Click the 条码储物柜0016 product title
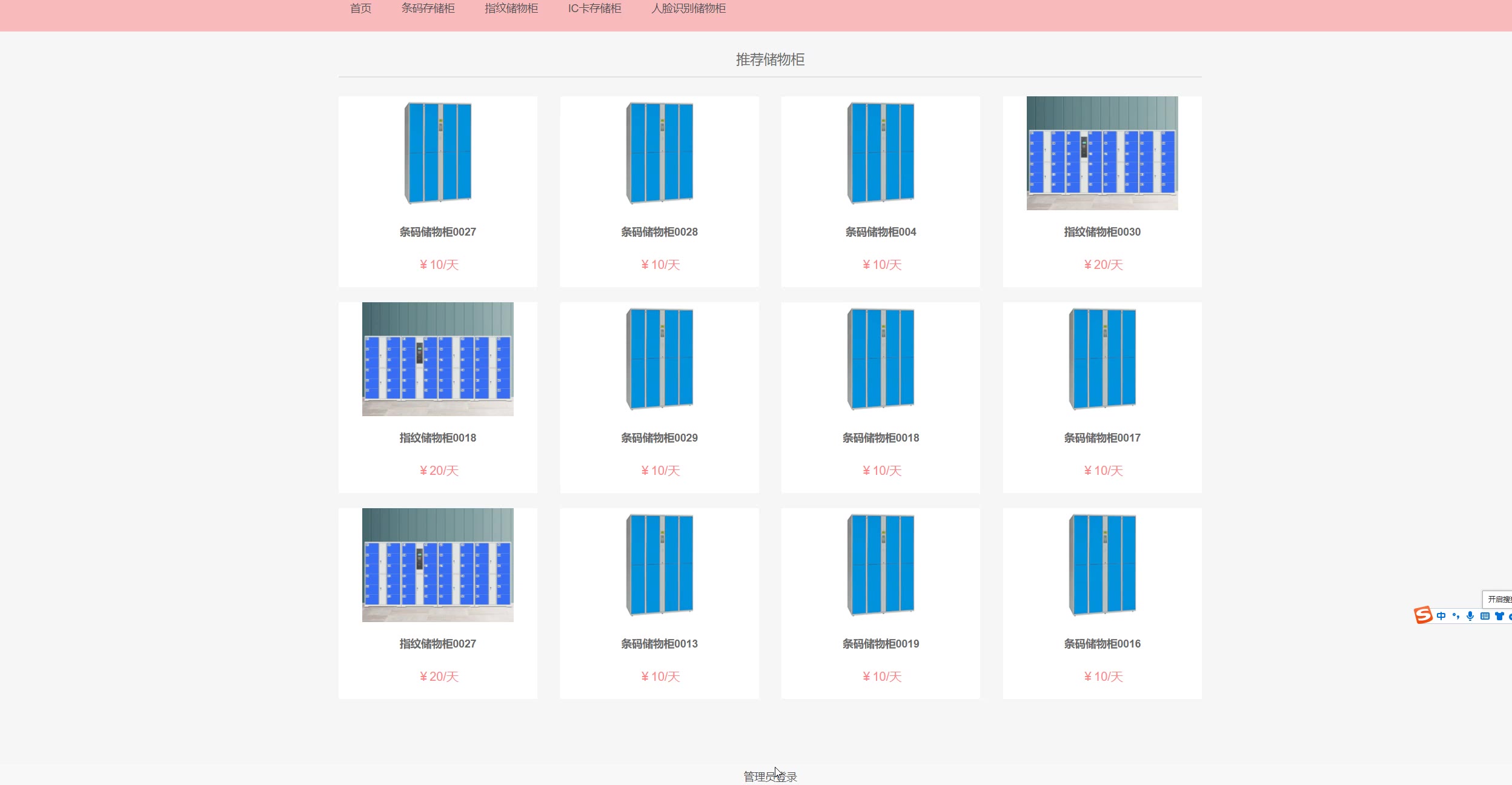This screenshot has height=785, width=1512. tap(1102, 644)
